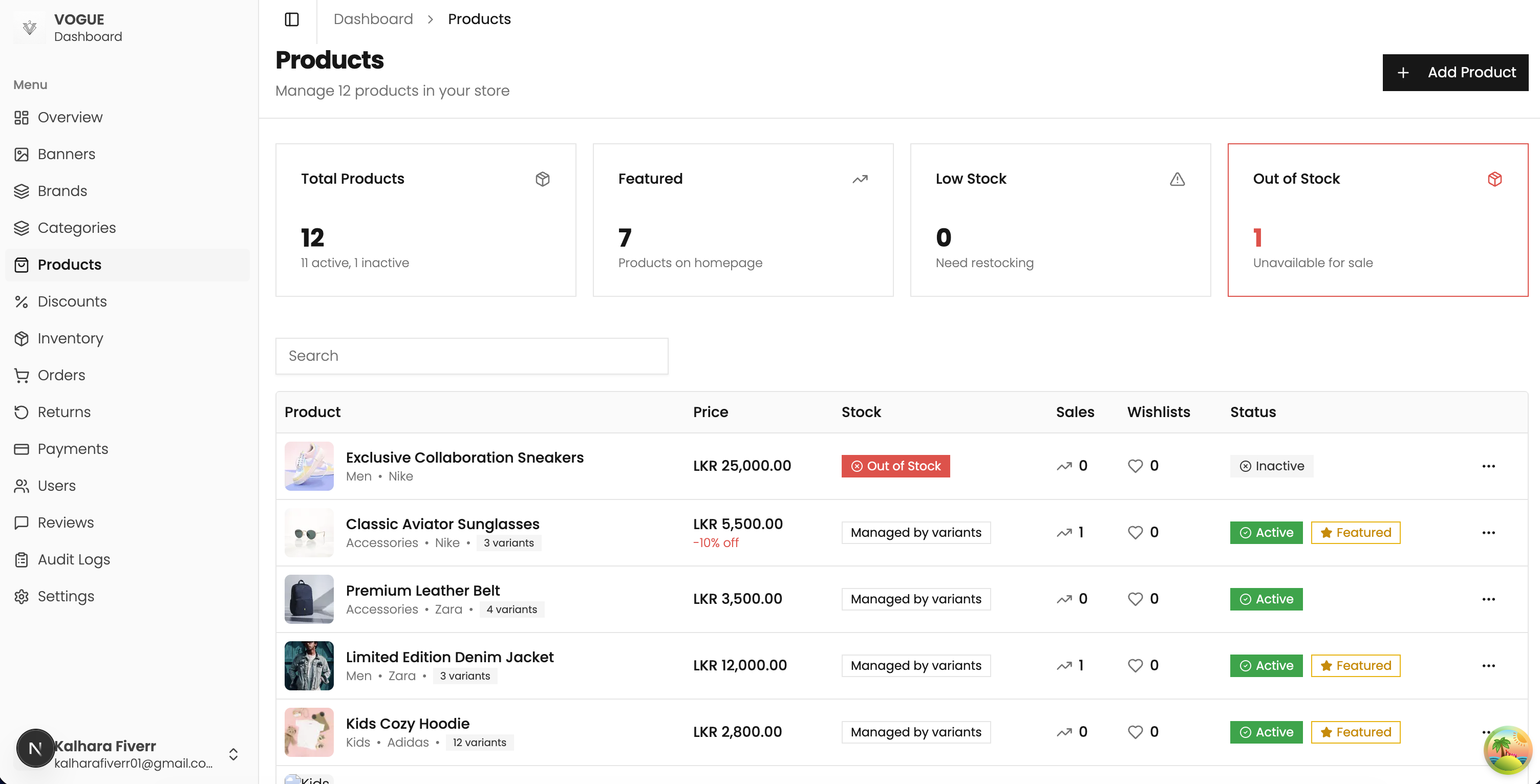The height and width of the screenshot is (784, 1540).
Task: Open Discounts from the sidebar menu
Action: click(72, 301)
